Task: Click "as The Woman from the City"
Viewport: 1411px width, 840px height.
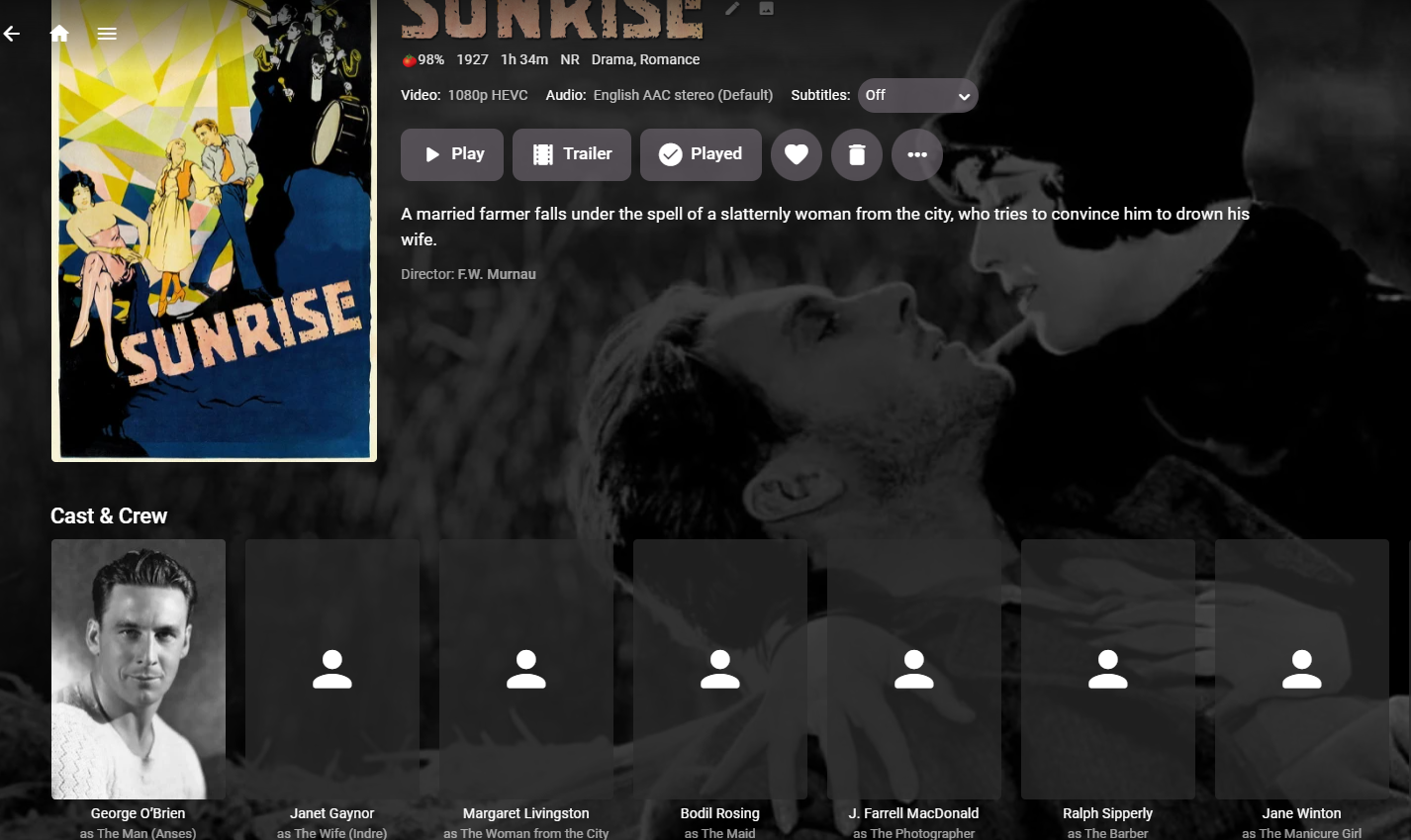Action: (x=526, y=833)
